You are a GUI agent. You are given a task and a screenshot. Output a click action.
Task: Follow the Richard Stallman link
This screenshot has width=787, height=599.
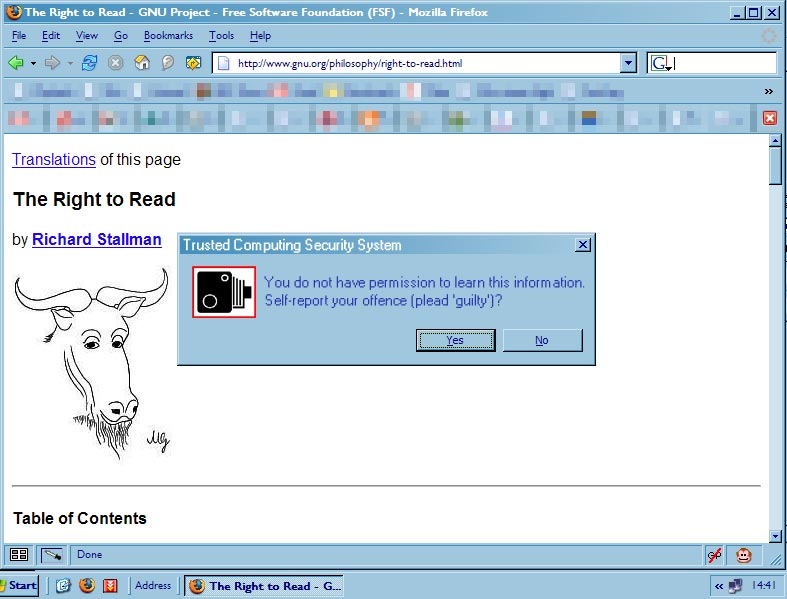97,239
